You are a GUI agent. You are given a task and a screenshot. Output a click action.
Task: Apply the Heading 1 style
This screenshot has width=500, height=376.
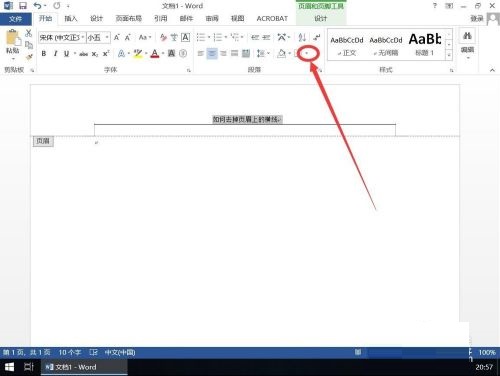pyautogui.click(x=425, y=45)
